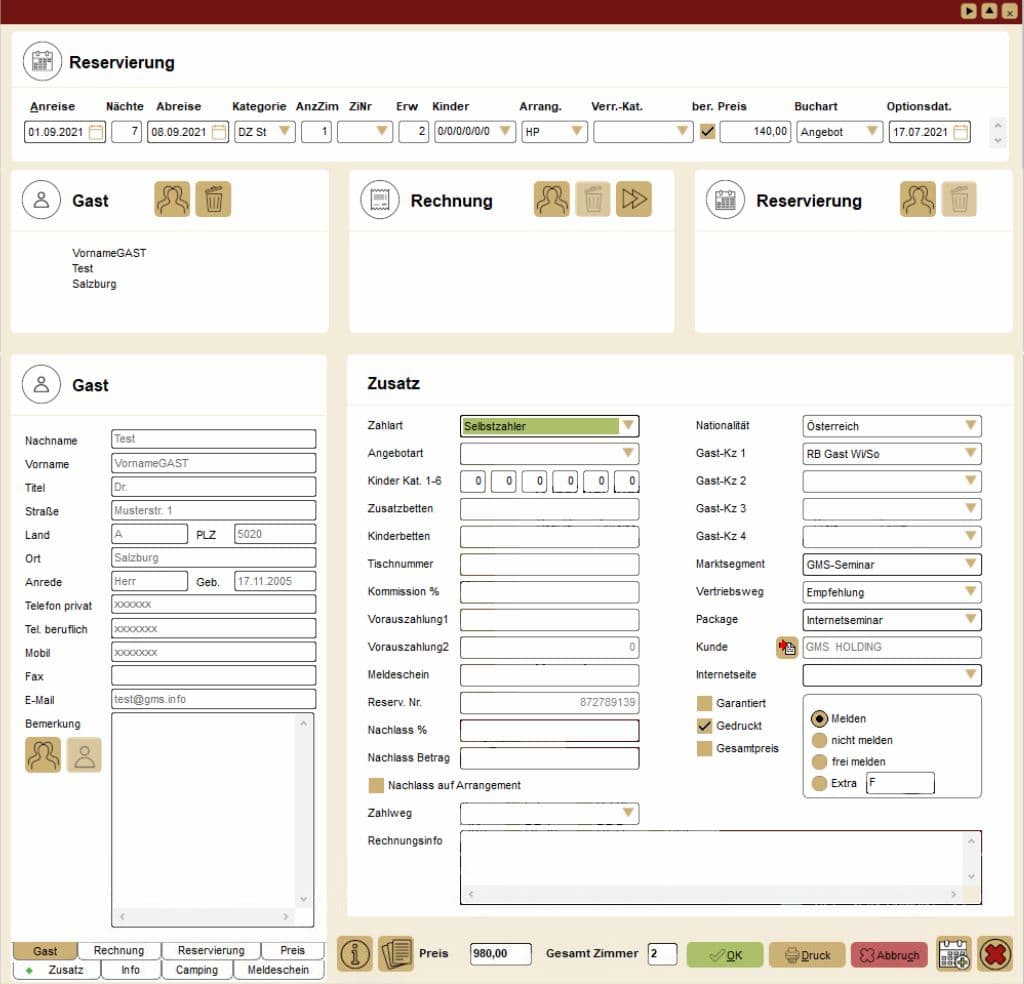Open the Meldeschein tab
Image resolution: width=1024 pixels, height=984 pixels.
point(279,970)
